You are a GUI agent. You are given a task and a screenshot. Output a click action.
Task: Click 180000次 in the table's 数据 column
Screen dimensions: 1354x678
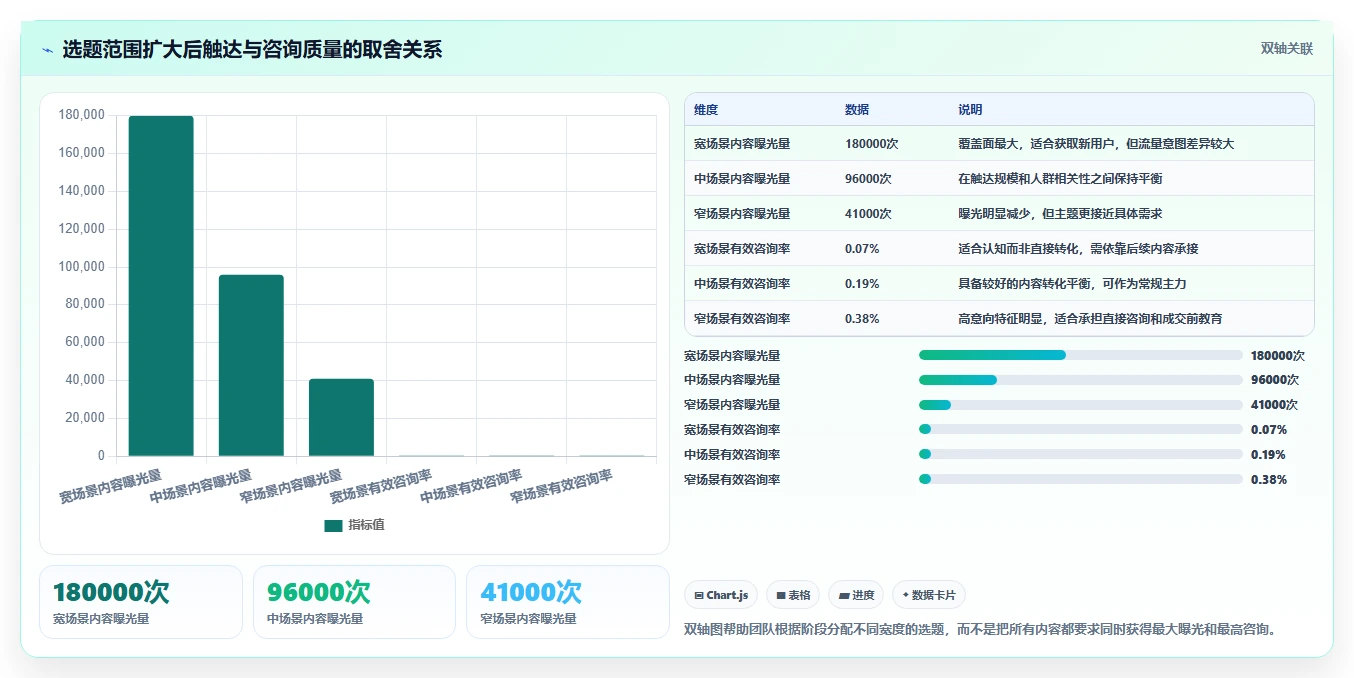tap(872, 144)
